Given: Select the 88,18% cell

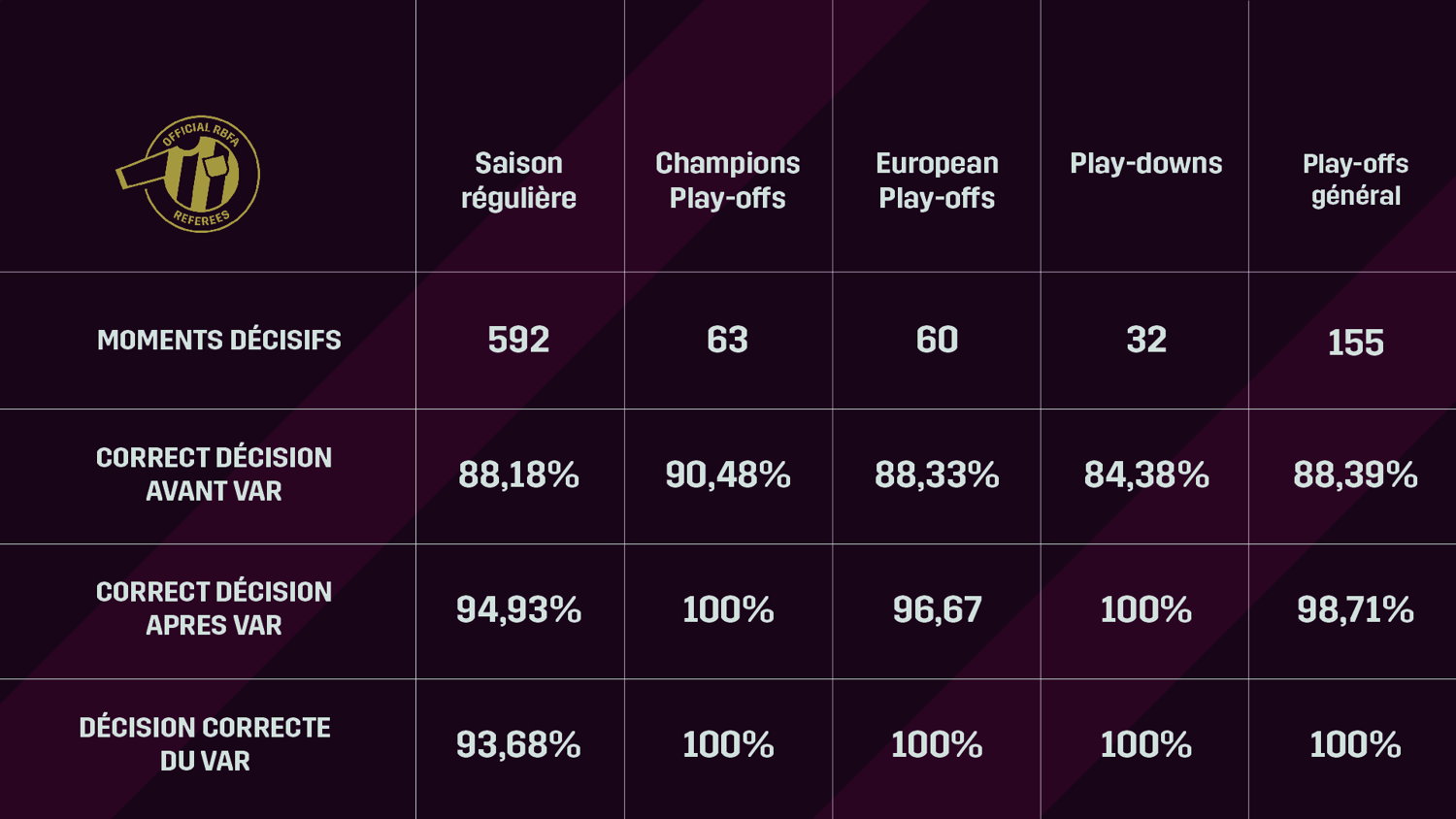Looking at the screenshot, I should [518, 475].
